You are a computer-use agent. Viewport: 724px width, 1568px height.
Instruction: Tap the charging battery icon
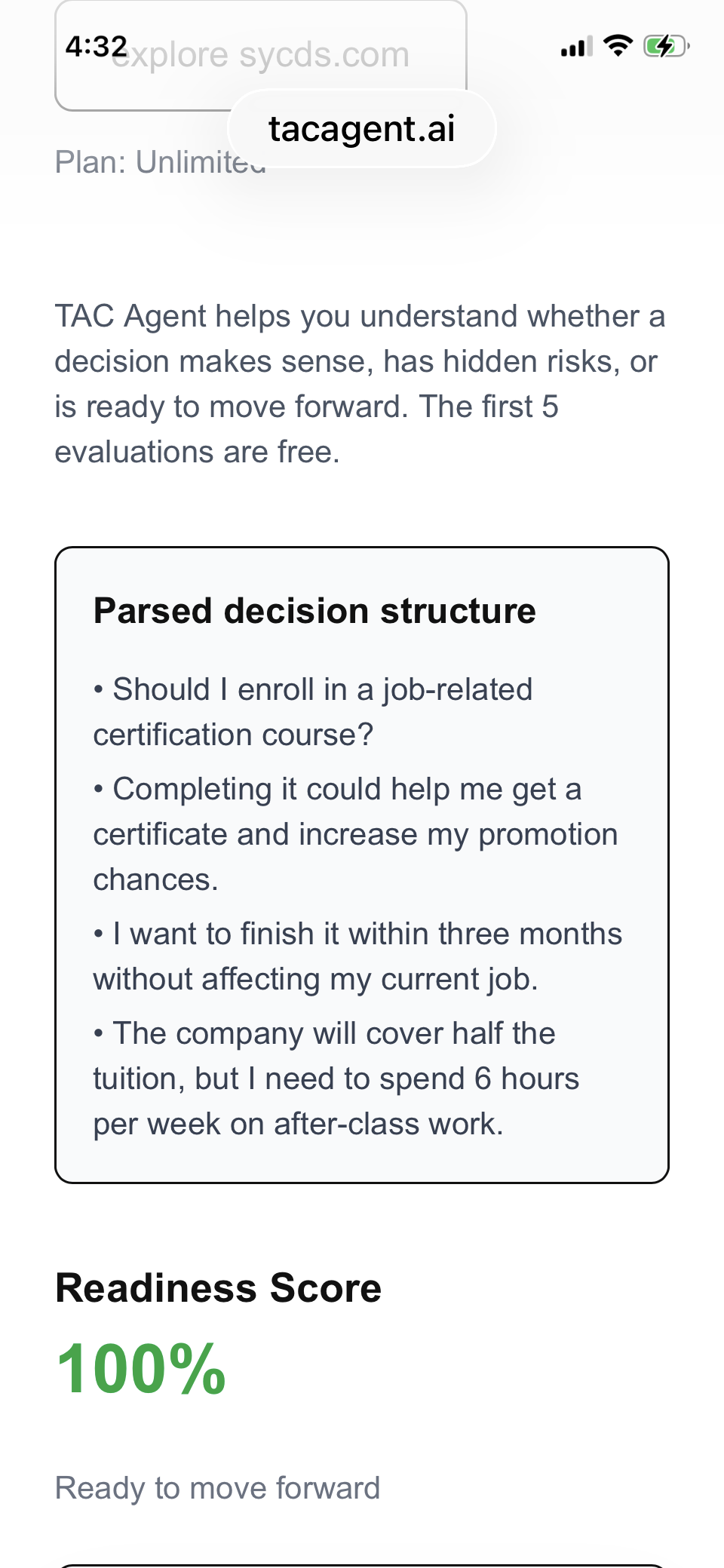[666, 47]
